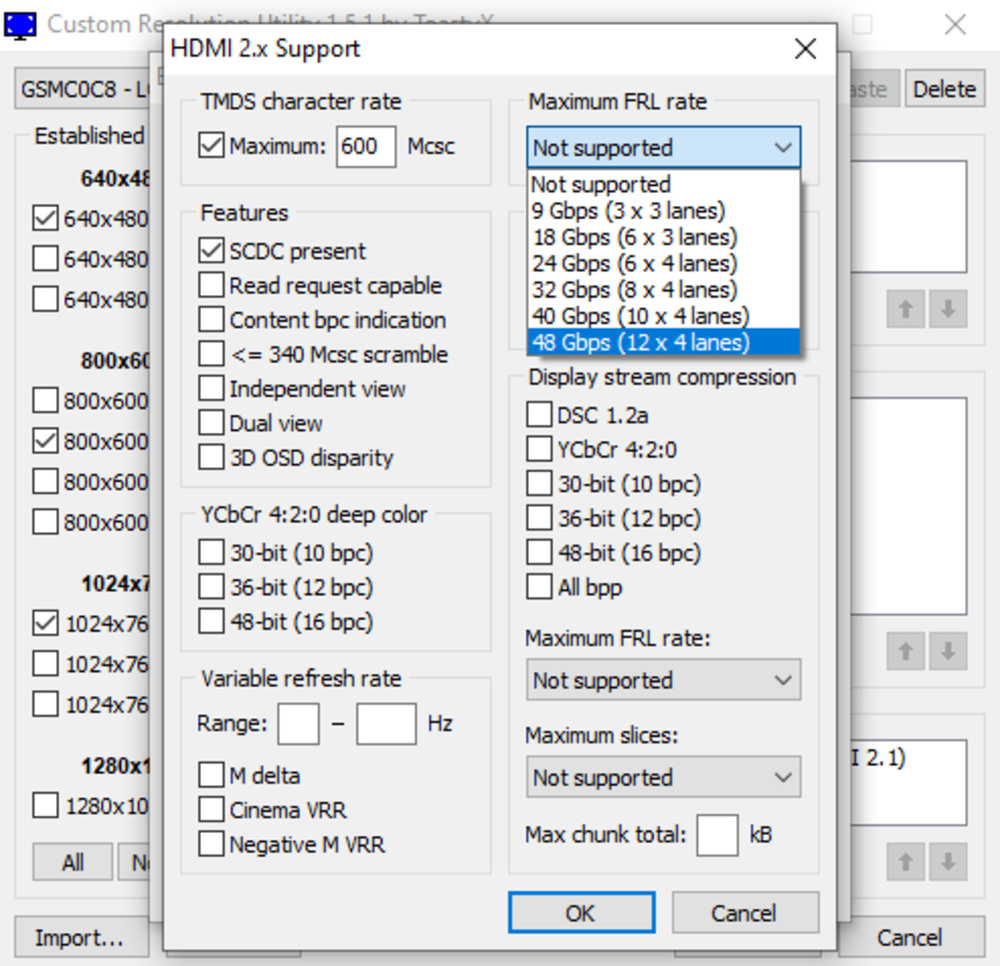Toggle TMDS Maximum character rate checkbox
The width and height of the screenshot is (1000, 966).
click(x=211, y=147)
